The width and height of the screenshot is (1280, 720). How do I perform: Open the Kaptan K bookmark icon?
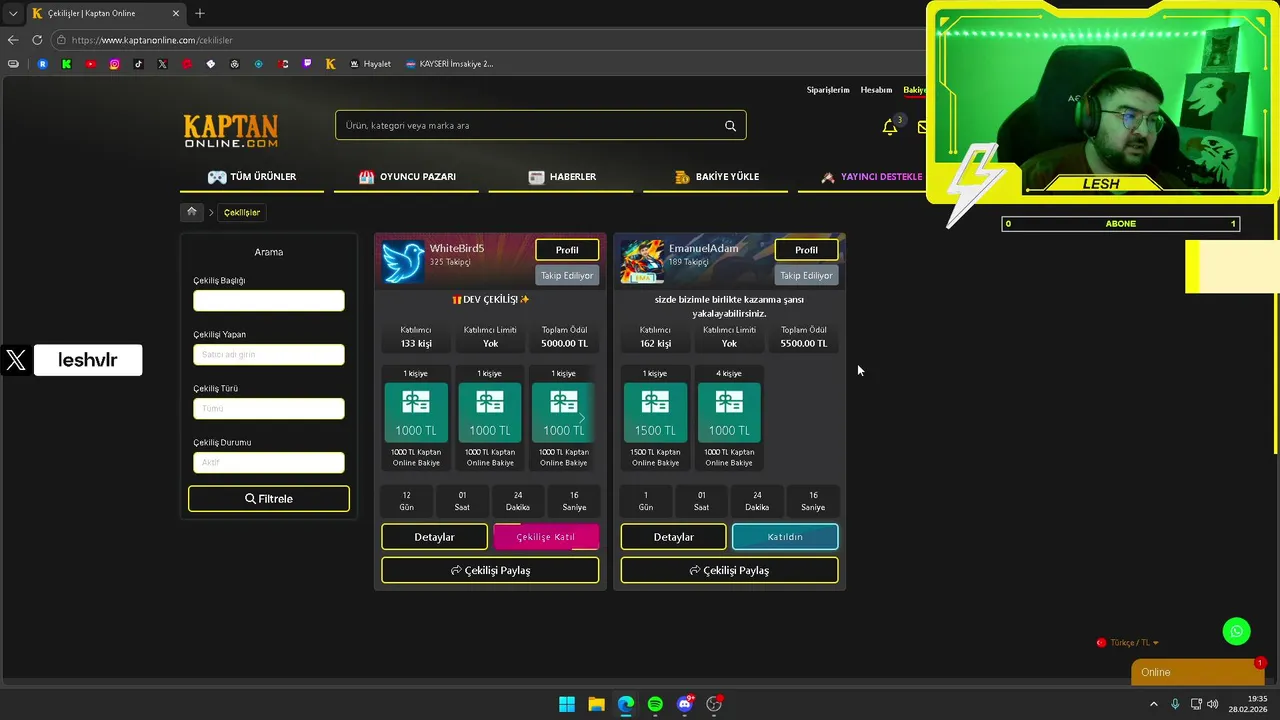331,64
